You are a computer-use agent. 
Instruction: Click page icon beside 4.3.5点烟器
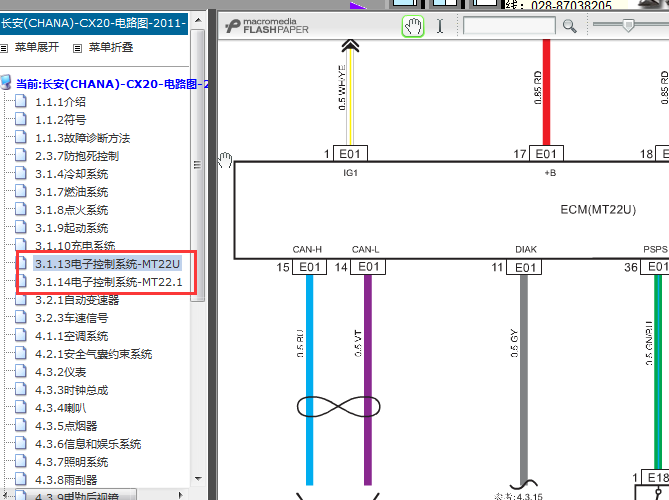click(20, 425)
